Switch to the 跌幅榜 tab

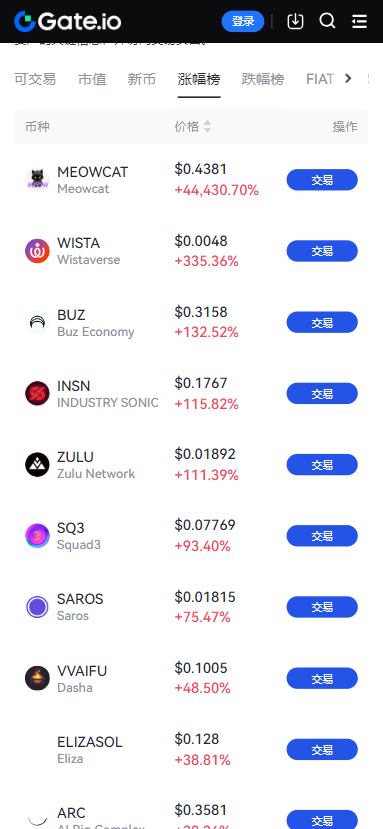(x=263, y=79)
